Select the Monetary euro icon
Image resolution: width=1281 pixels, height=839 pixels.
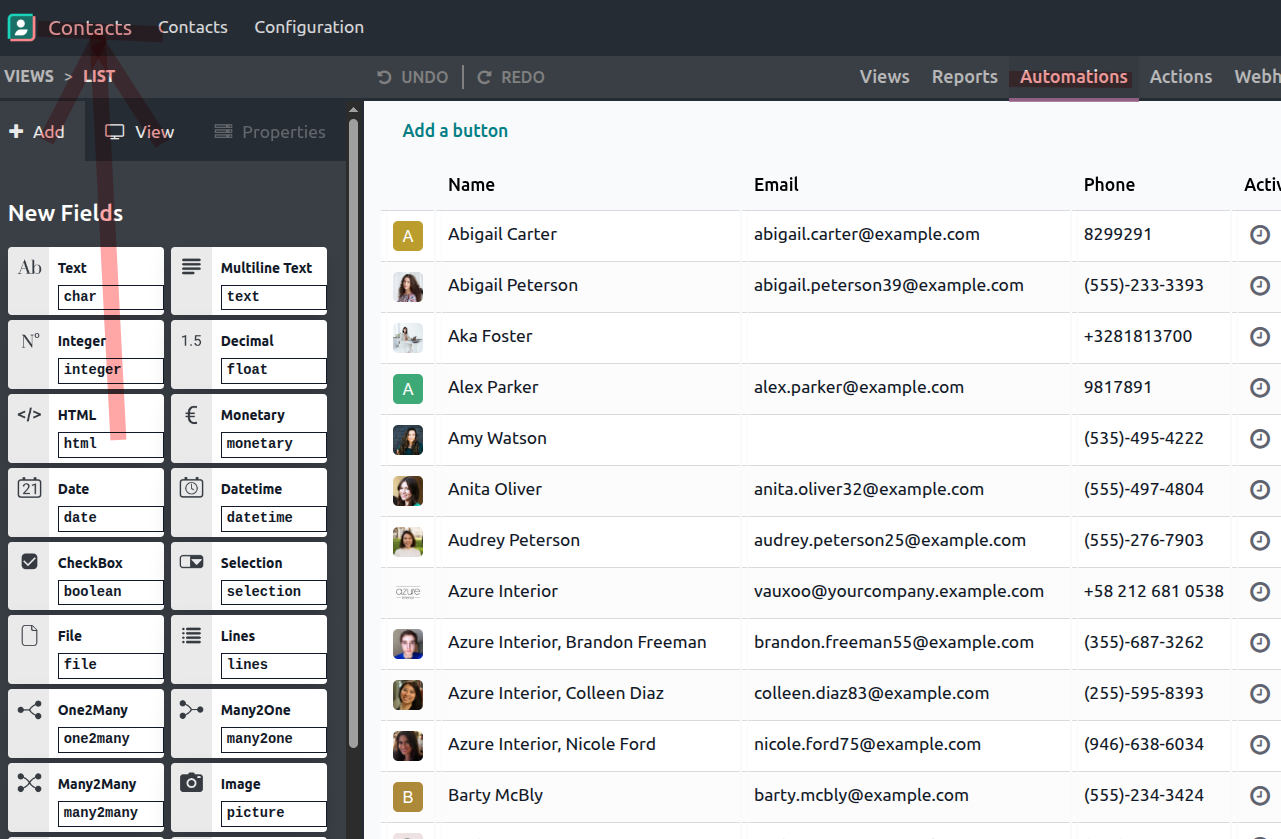coord(191,414)
